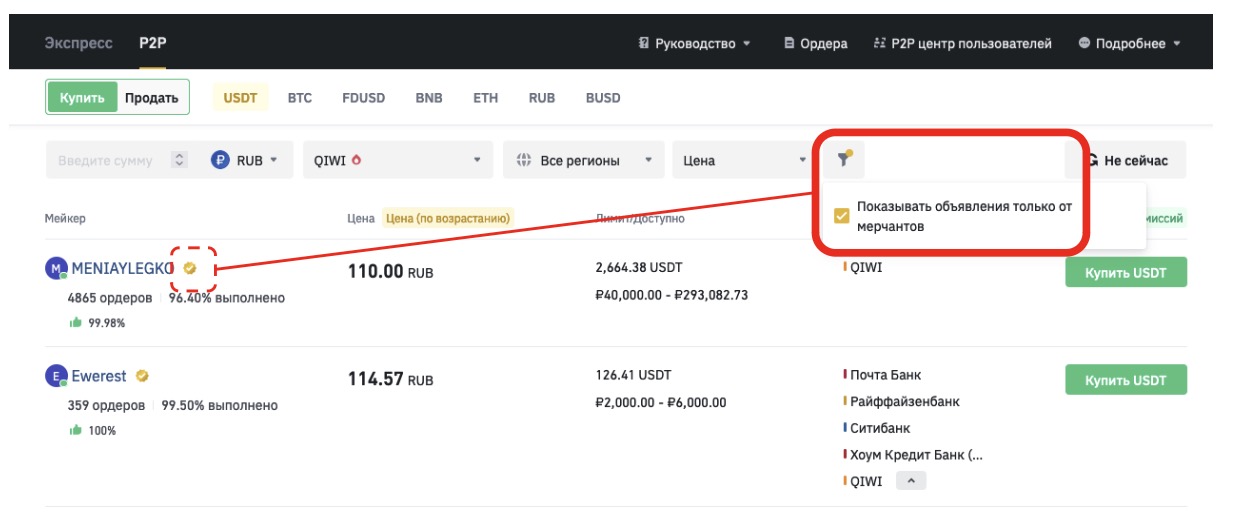This screenshot has height=522, width=1234.
Task: Focus the enter amount input field
Action: click(107, 160)
